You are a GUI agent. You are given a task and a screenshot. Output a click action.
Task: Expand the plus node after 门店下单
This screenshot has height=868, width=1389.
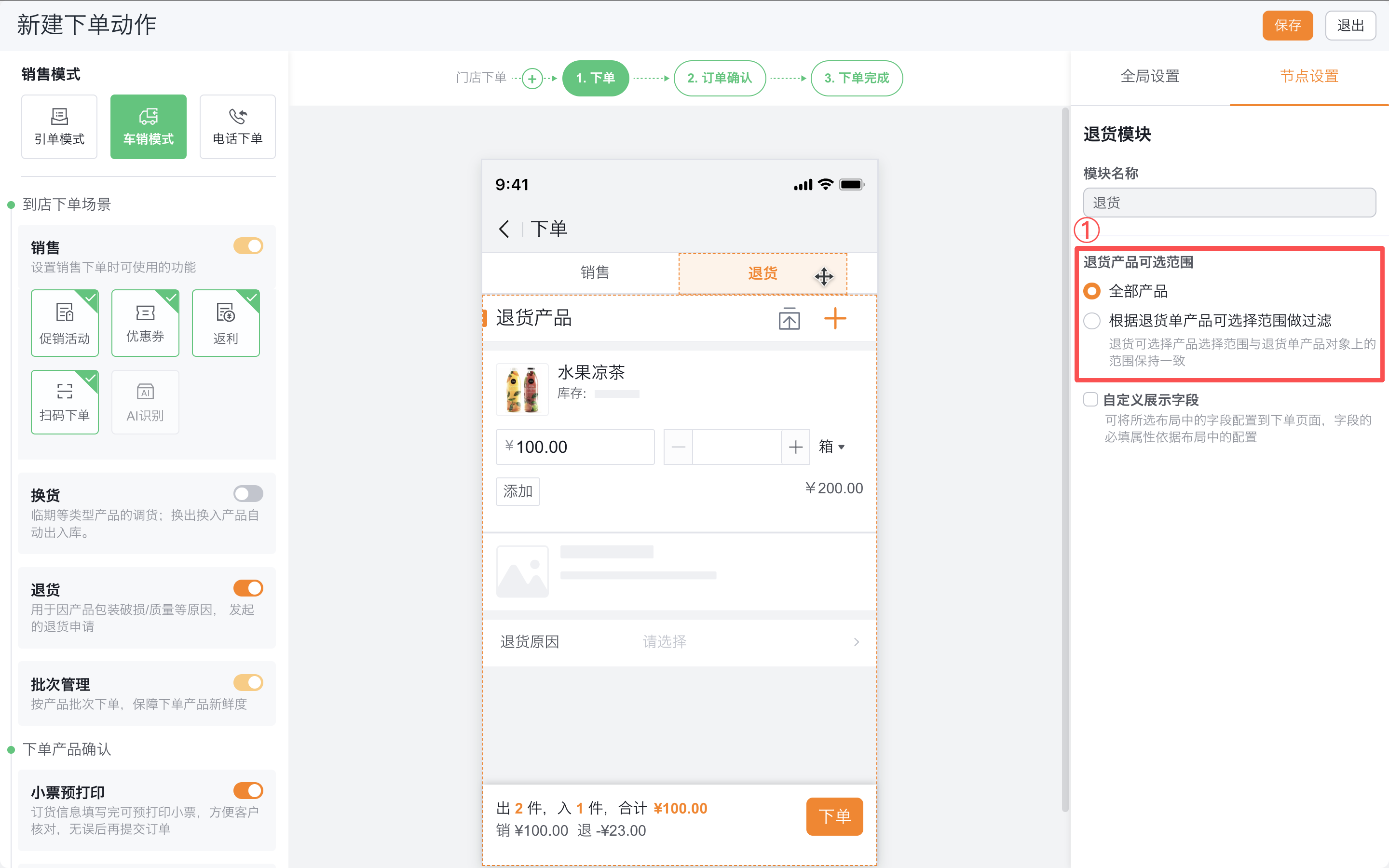click(531, 78)
